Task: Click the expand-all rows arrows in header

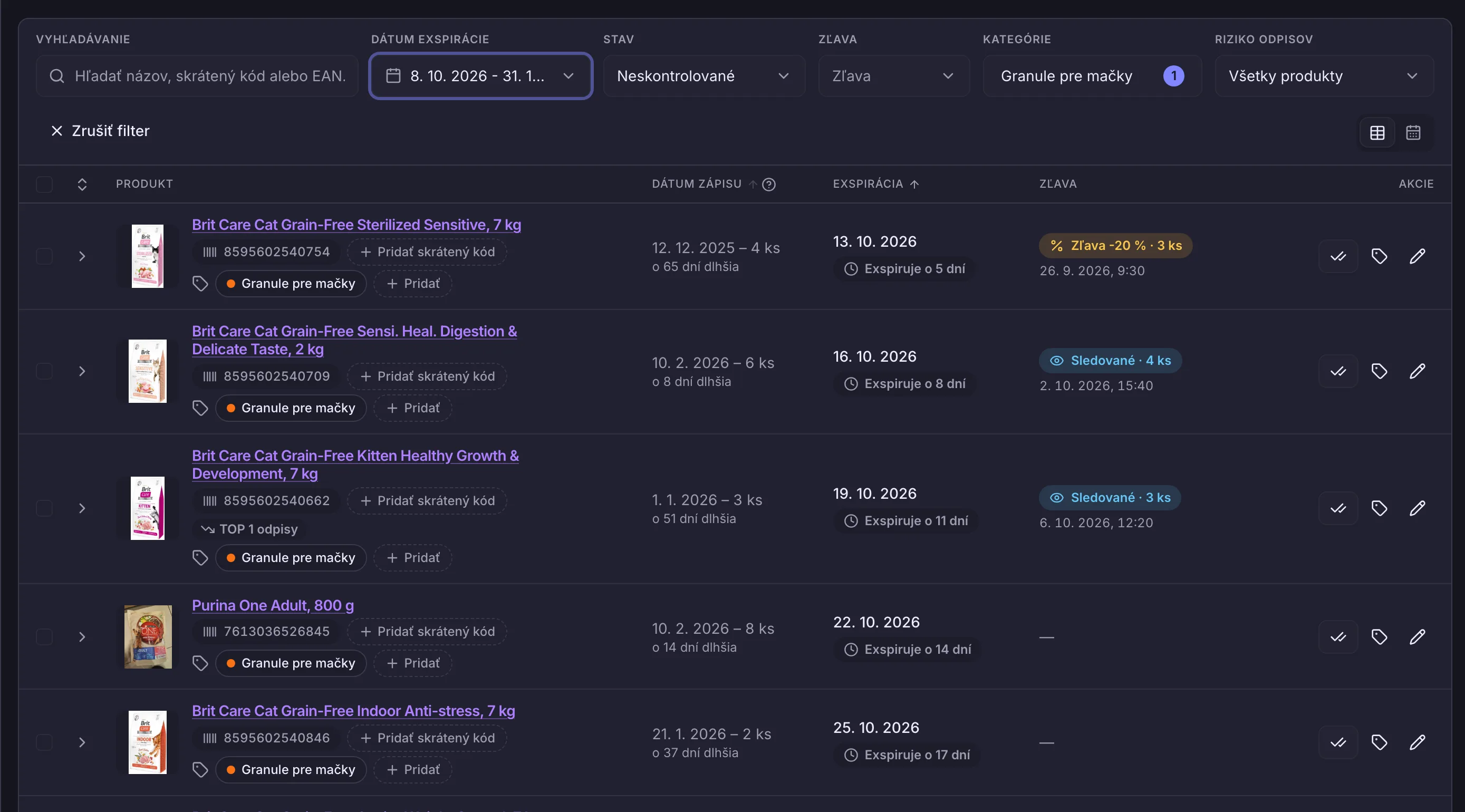Action: 82,184
